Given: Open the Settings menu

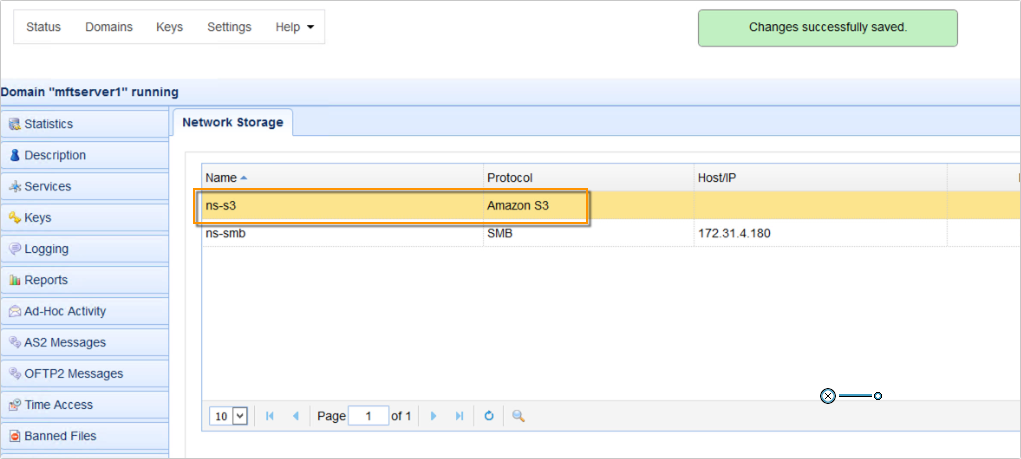Looking at the screenshot, I should tap(229, 27).
